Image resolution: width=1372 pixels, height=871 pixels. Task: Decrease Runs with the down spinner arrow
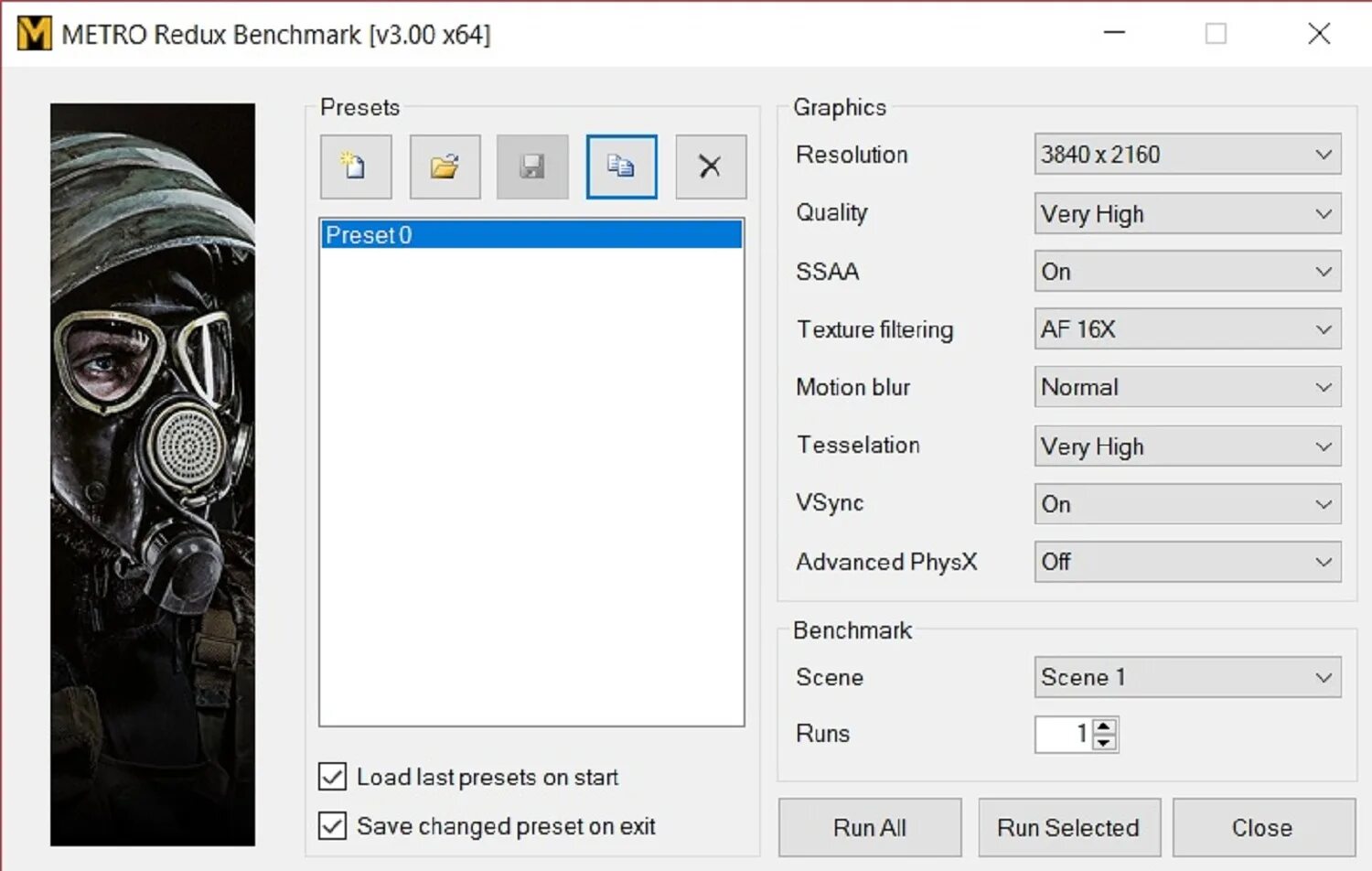click(1105, 743)
